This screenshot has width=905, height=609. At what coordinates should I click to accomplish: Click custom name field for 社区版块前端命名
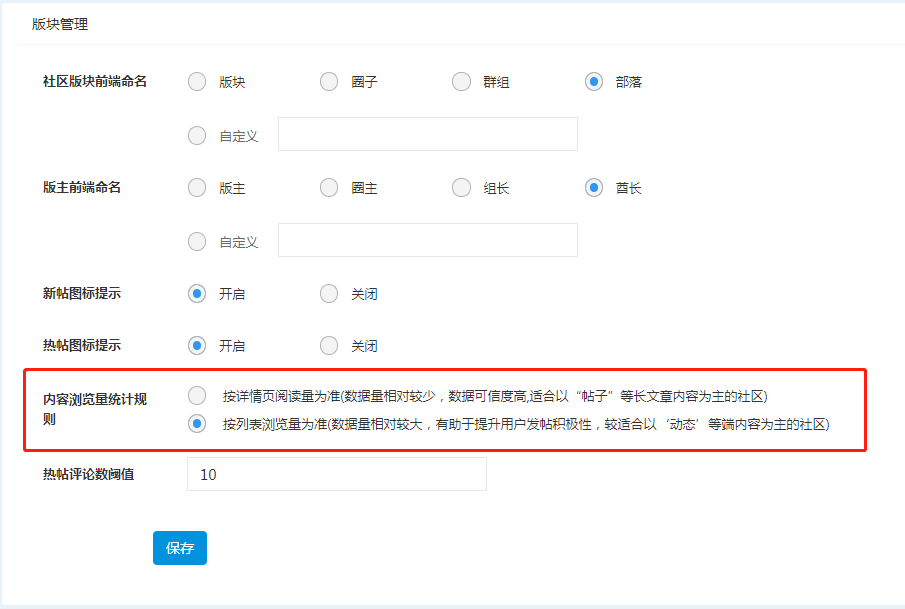pyautogui.click(x=427, y=134)
